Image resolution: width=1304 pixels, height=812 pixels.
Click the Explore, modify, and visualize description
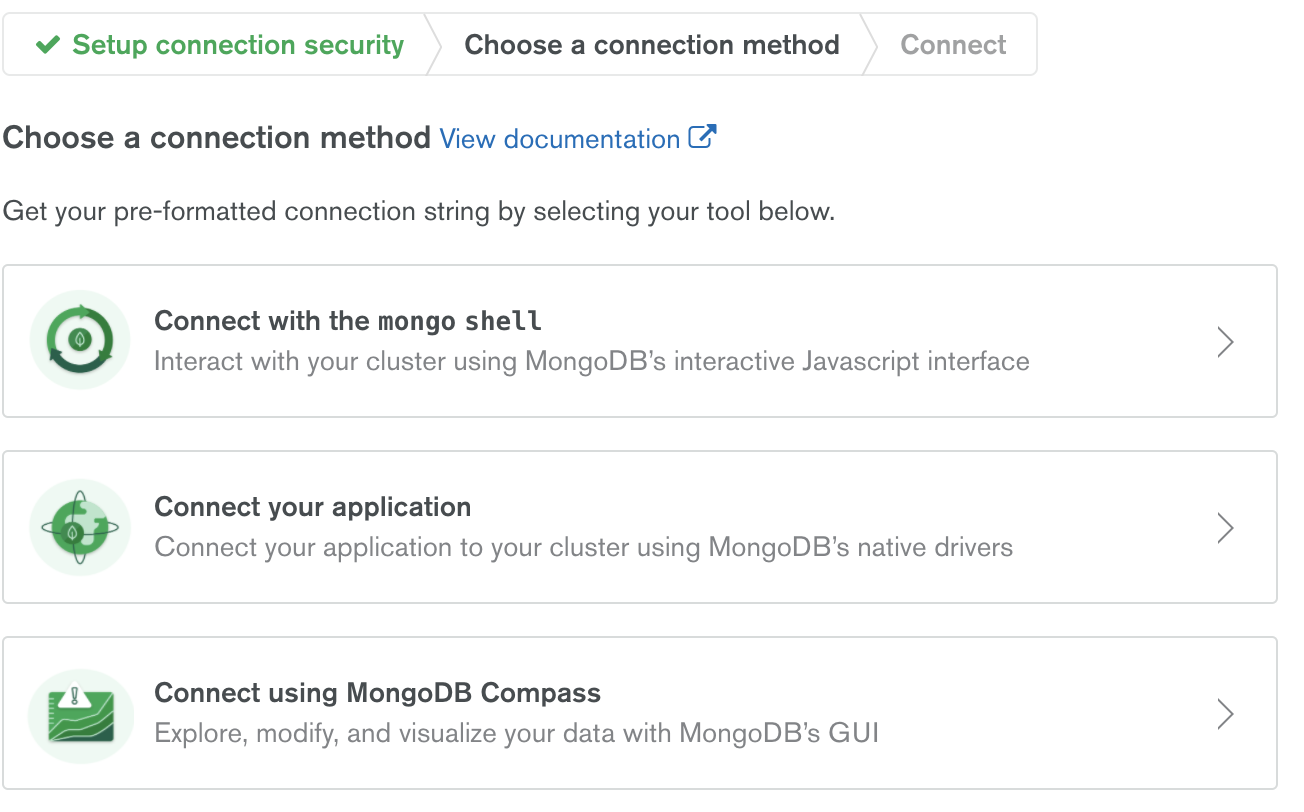(x=517, y=733)
